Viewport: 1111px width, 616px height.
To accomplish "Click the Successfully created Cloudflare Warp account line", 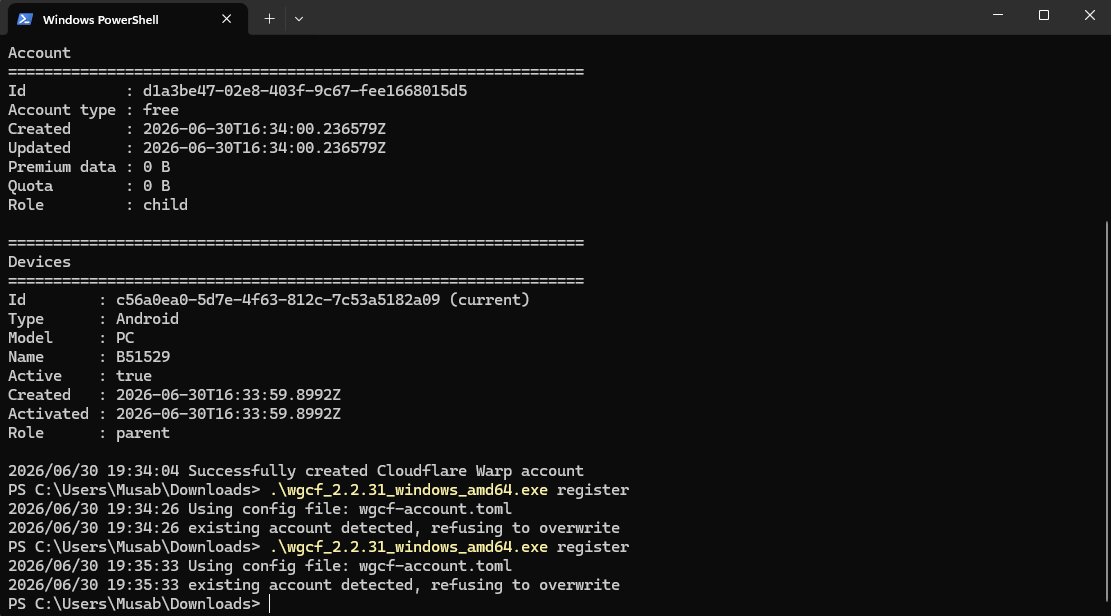I will (x=295, y=471).
